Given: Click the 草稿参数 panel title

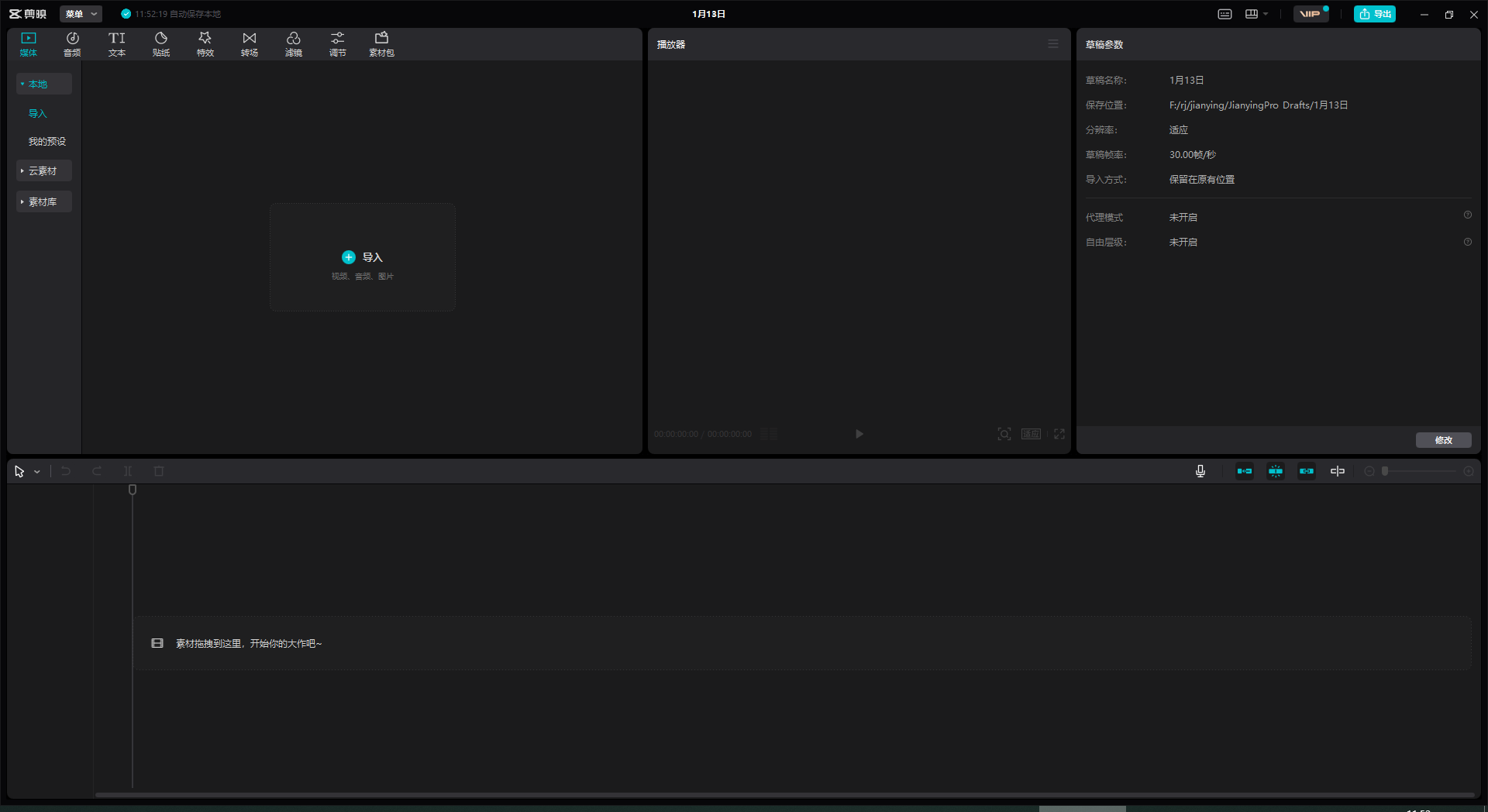Looking at the screenshot, I should point(1104,44).
